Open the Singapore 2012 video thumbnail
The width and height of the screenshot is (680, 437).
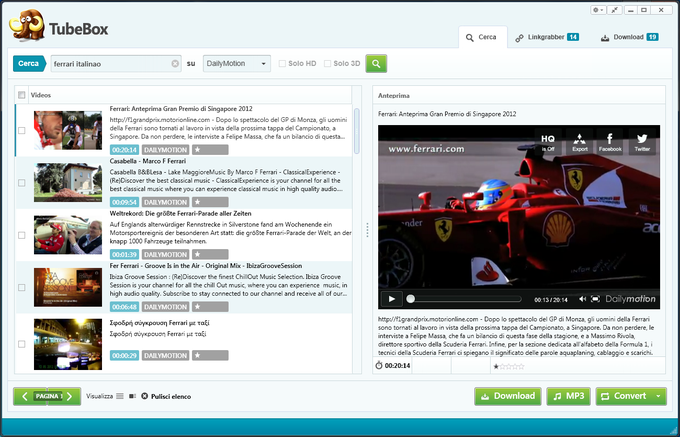pyautogui.click(x=68, y=130)
